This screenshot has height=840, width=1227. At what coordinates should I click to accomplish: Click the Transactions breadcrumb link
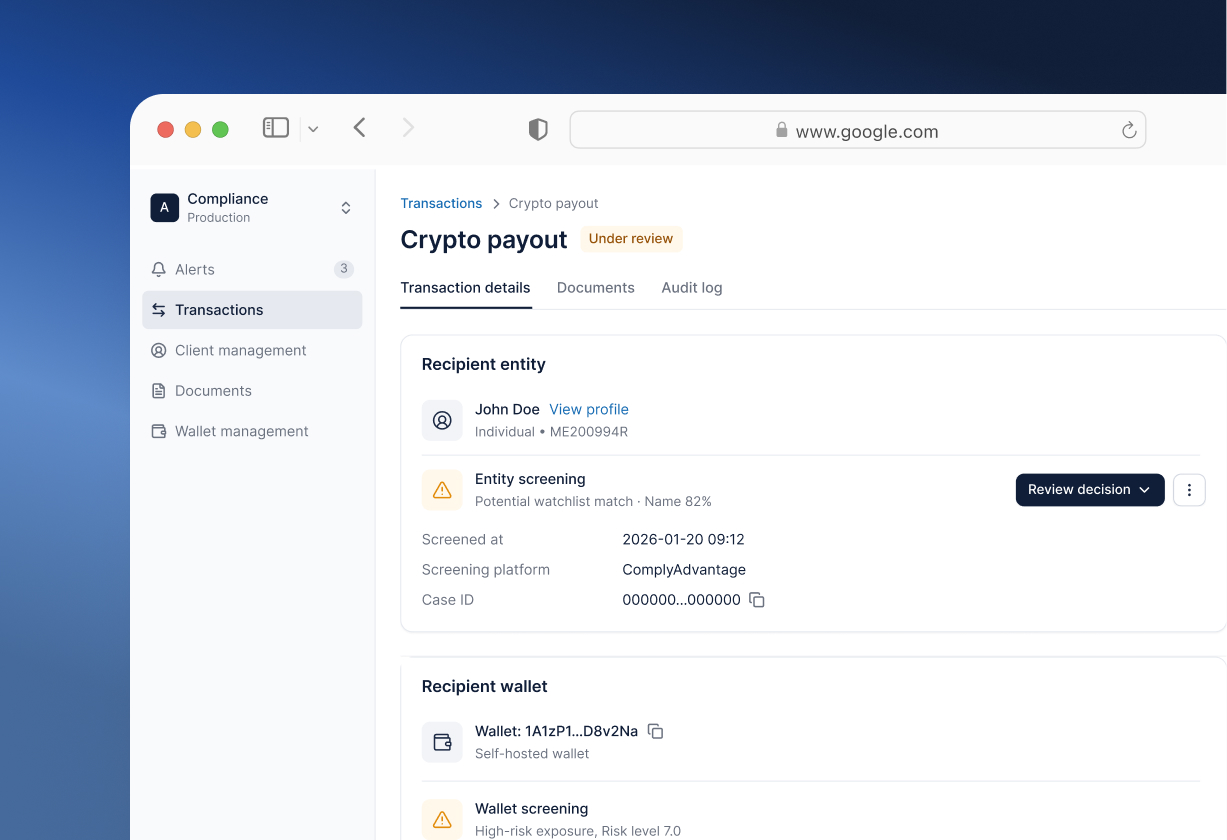coord(441,203)
